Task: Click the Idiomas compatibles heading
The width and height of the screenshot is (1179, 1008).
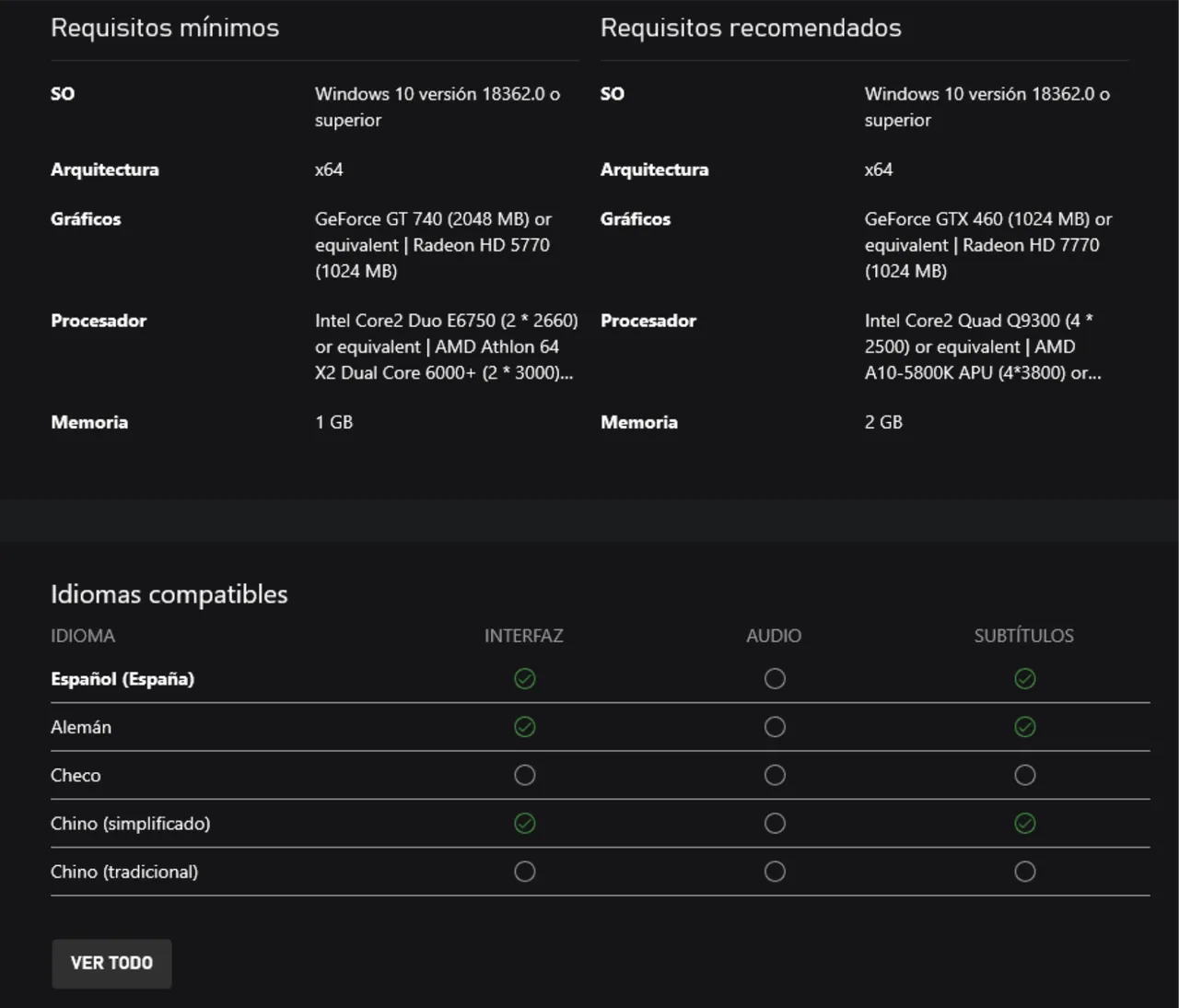Action: point(169,594)
